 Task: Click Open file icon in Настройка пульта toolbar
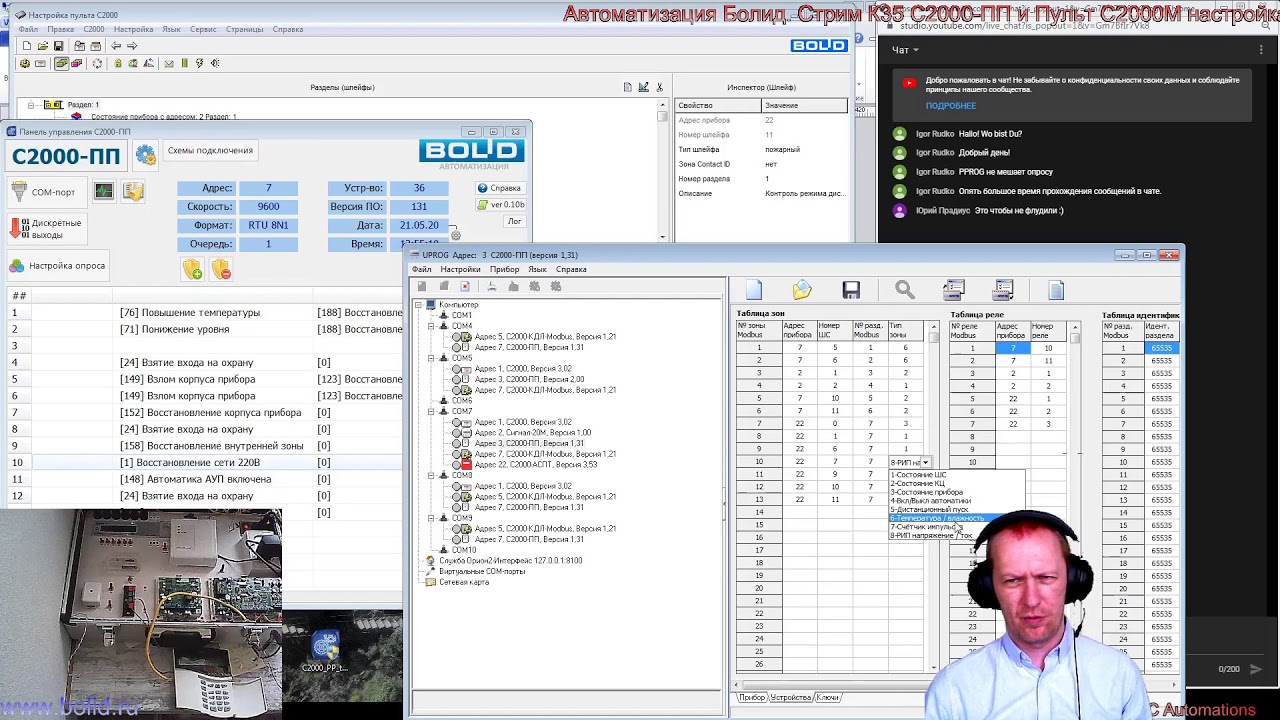[x=42, y=46]
